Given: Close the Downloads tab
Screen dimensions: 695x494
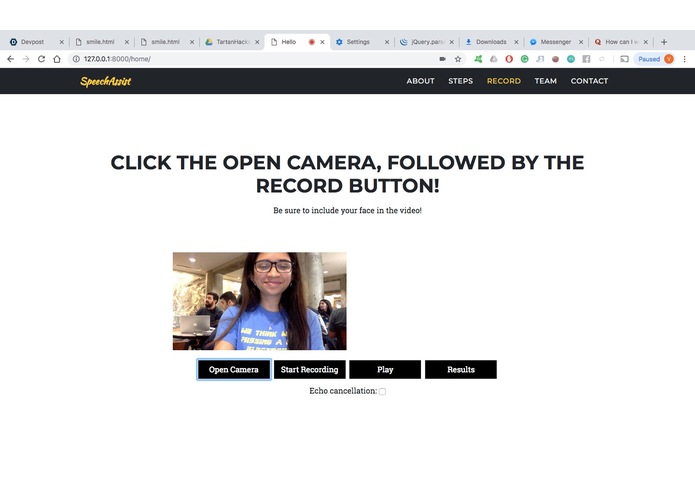Looking at the screenshot, I should tap(516, 42).
